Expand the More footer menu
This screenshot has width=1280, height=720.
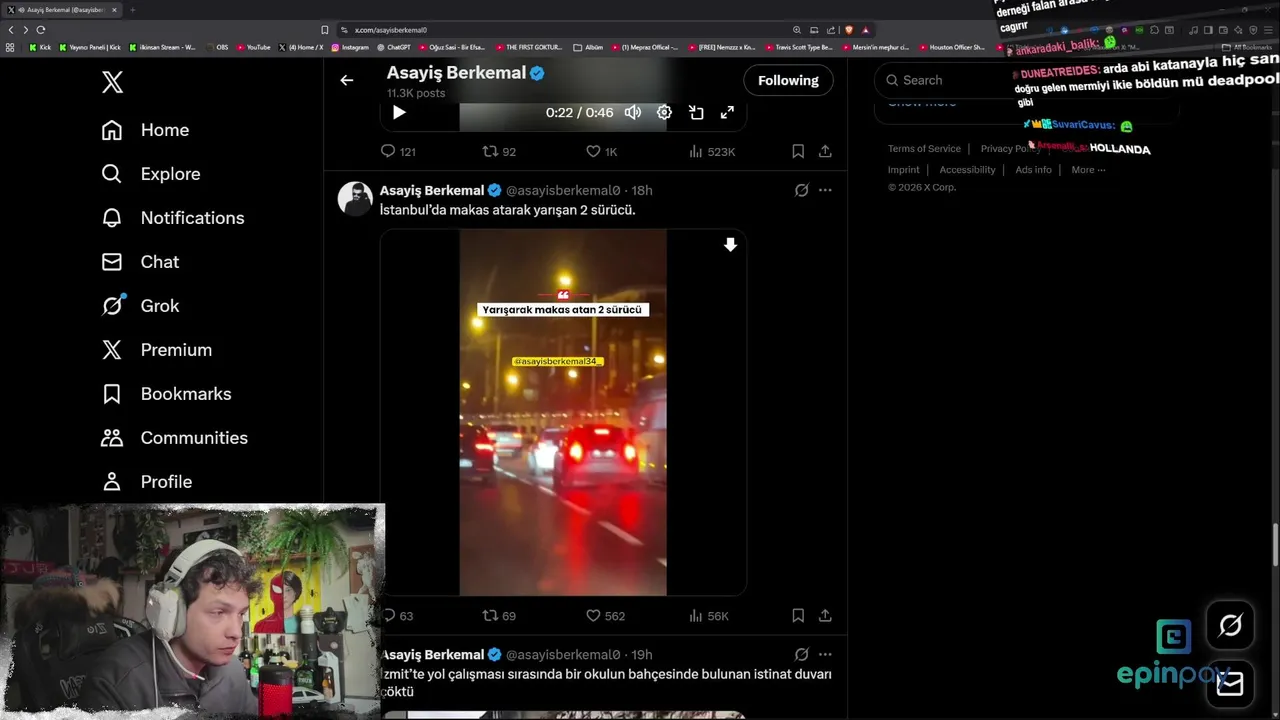click(1088, 170)
